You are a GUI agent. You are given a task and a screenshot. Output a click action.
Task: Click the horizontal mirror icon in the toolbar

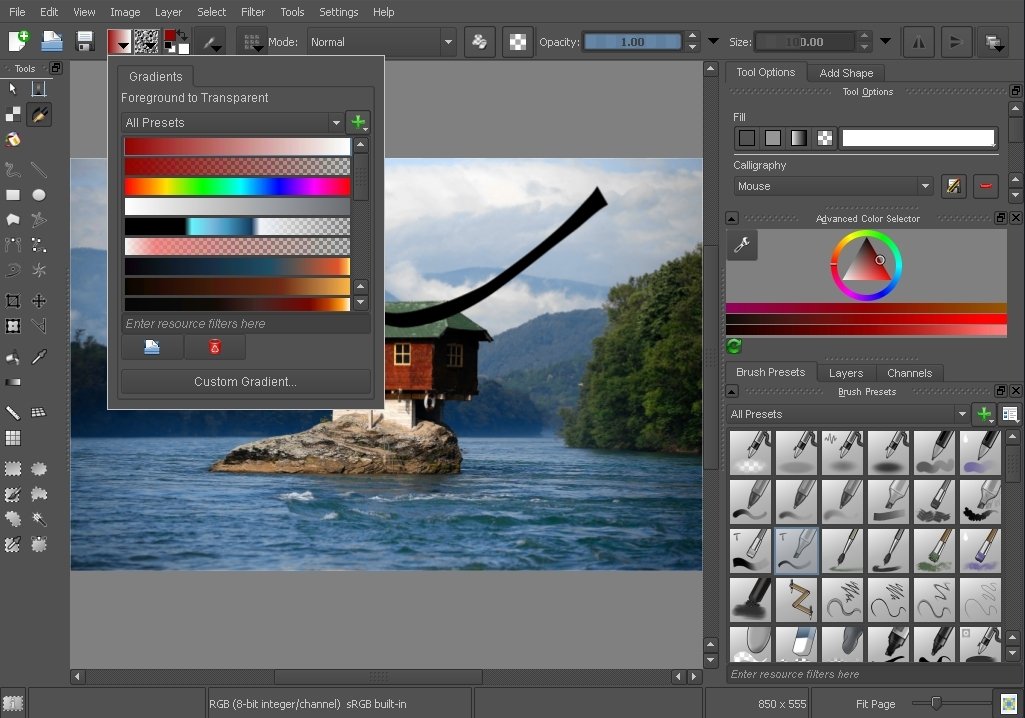coord(917,41)
